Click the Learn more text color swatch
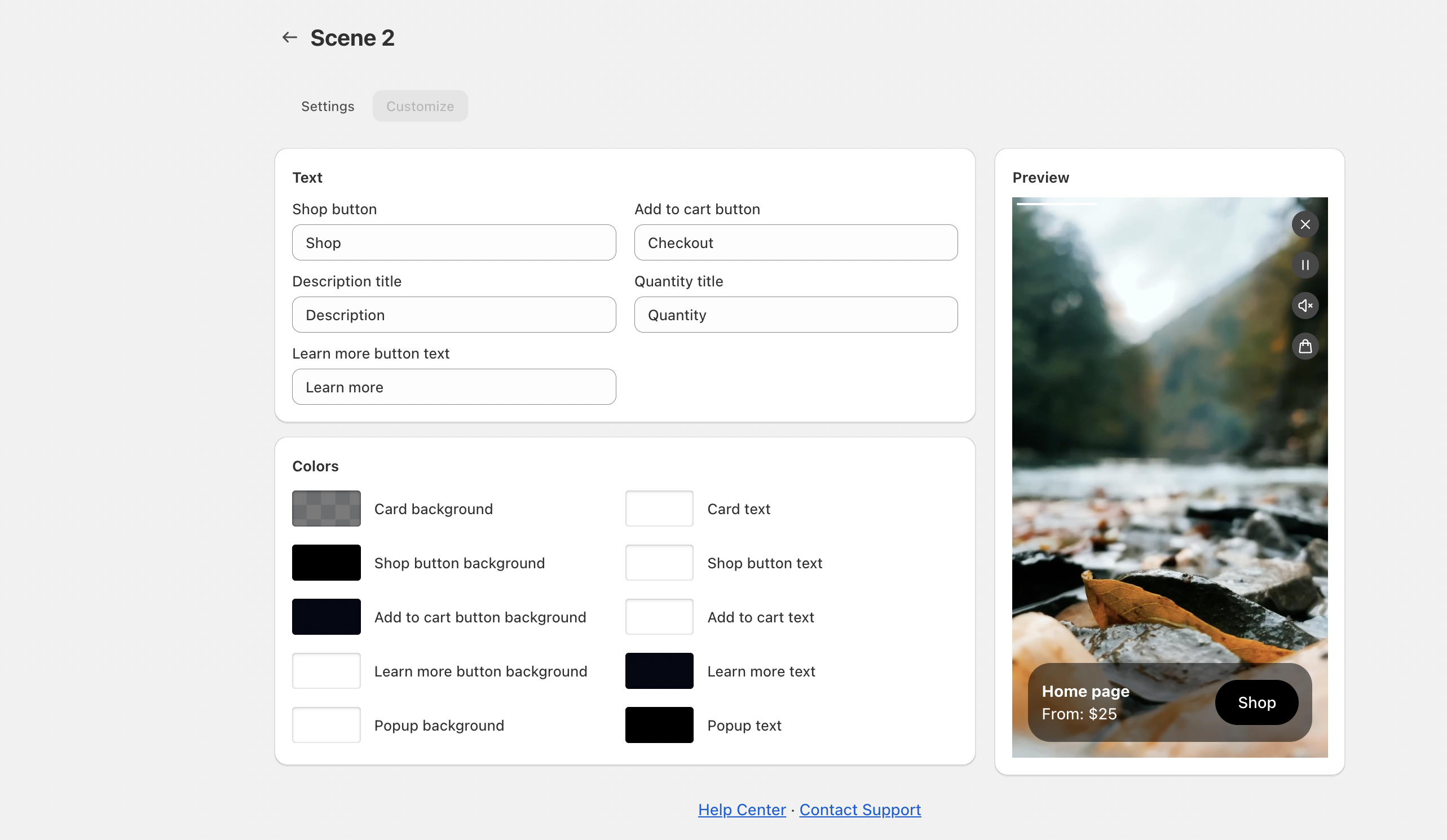The image size is (1447, 840). point(659,671)
